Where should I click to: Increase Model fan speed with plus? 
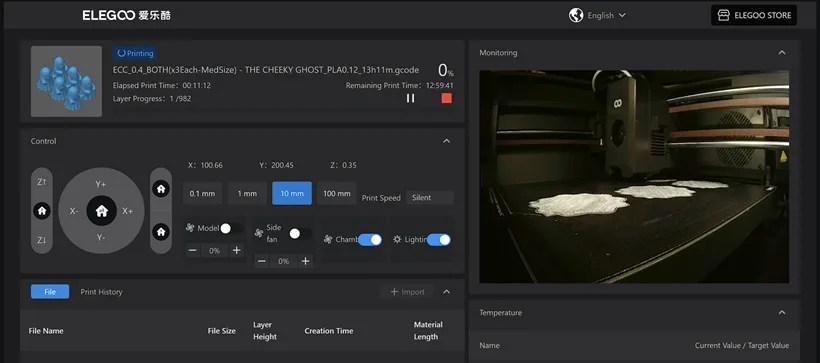pos(236,251)
